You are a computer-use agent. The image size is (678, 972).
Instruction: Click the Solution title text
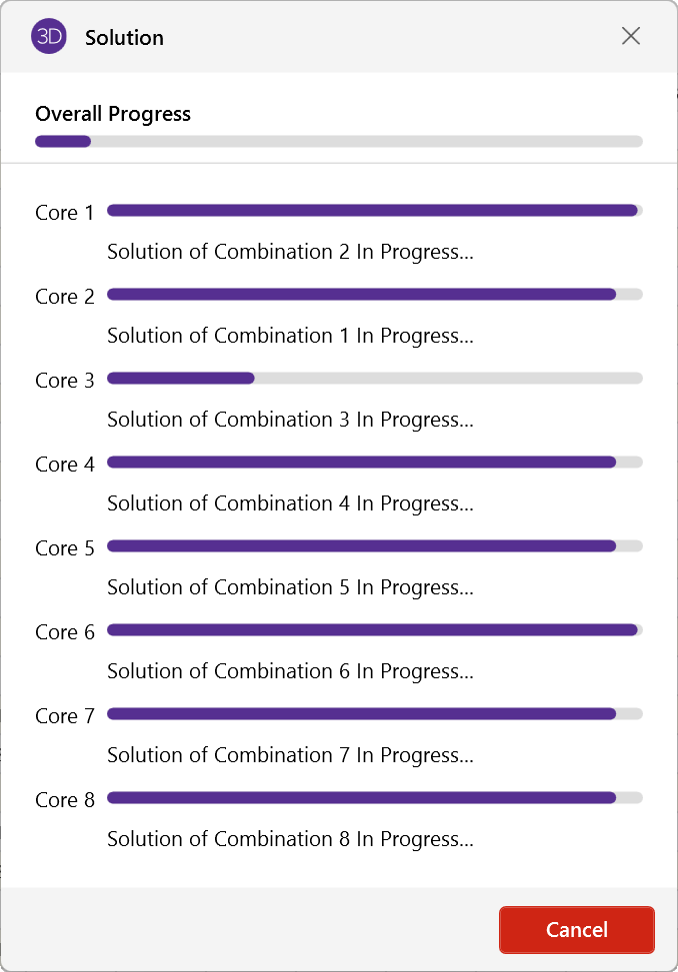124,38
